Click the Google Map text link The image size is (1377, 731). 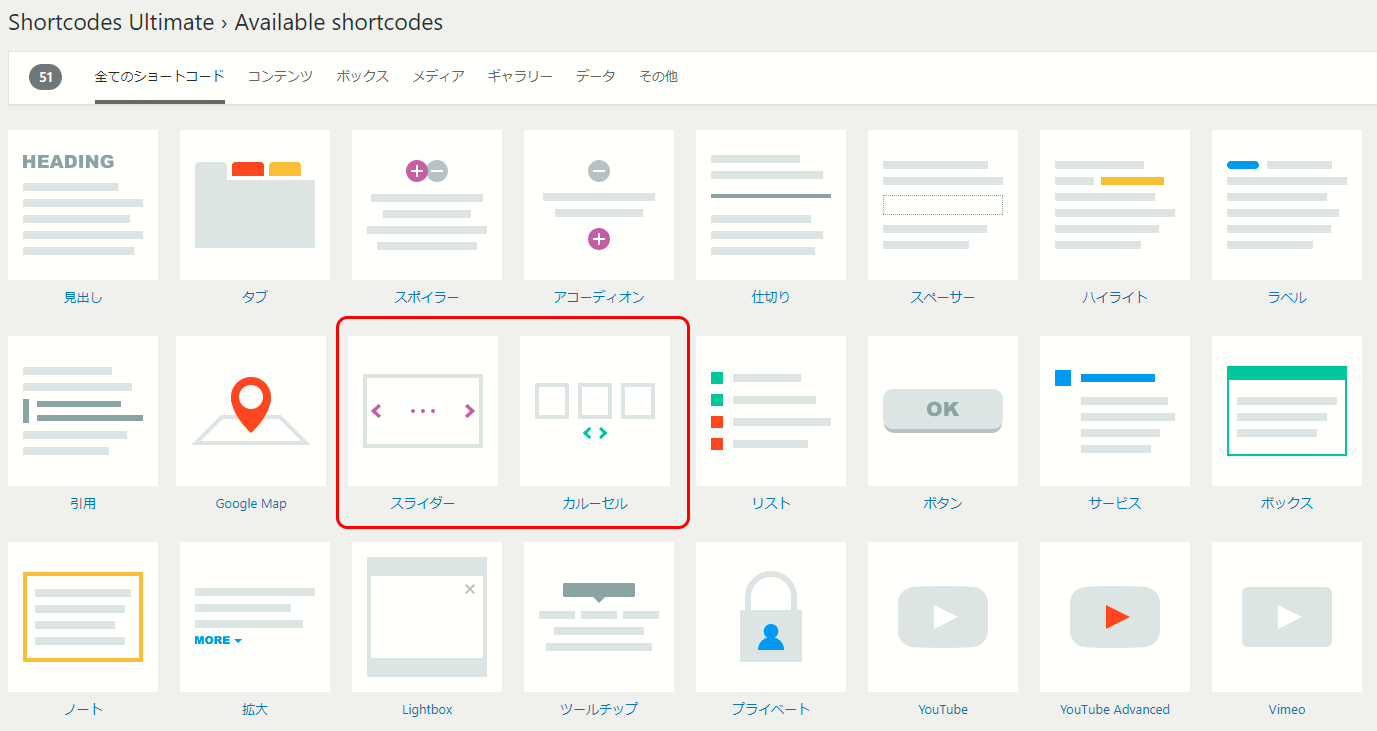251,504
